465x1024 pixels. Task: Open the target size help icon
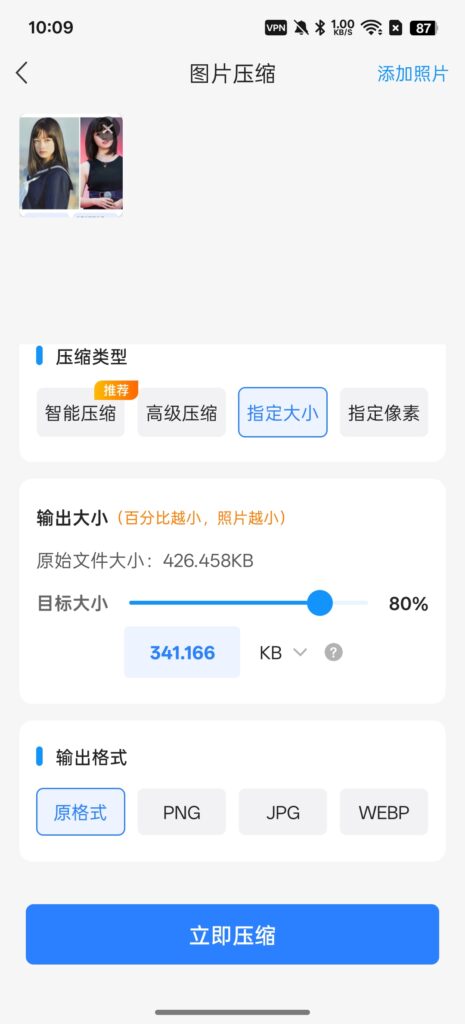coord(334,652)
